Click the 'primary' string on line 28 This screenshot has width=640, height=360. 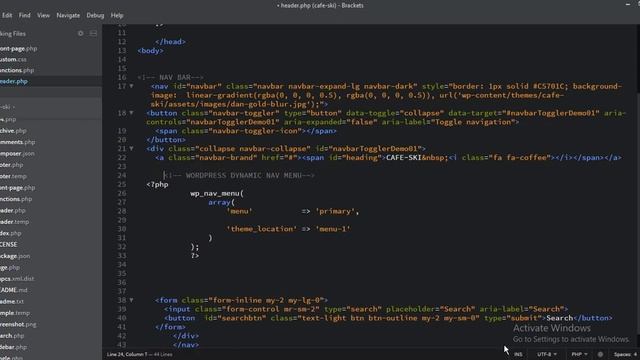click(x=335, y=211)
